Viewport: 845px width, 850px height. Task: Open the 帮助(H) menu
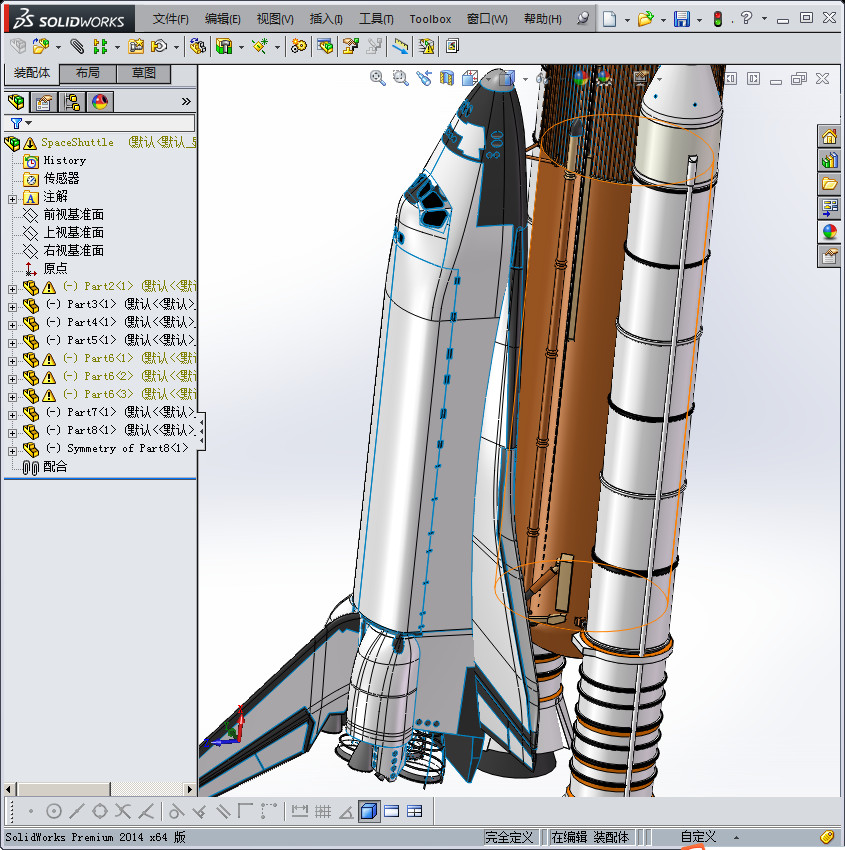(543, 20)
